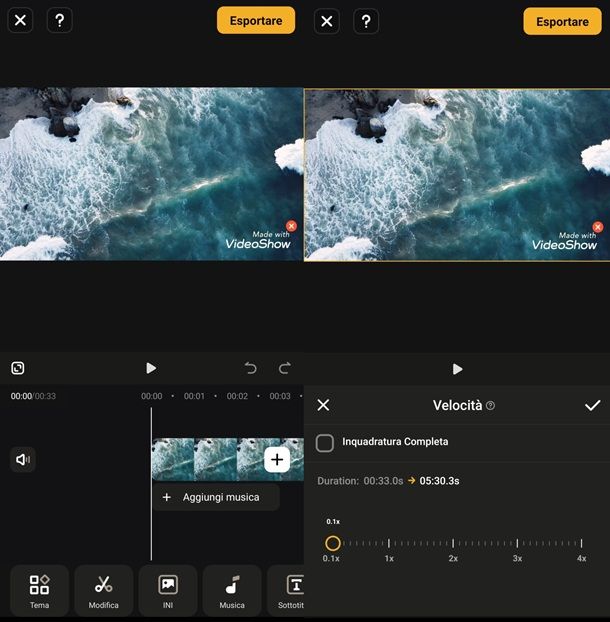Open the help icon next to Velocità
Screen dimensions: 610x622
point(490,406)
